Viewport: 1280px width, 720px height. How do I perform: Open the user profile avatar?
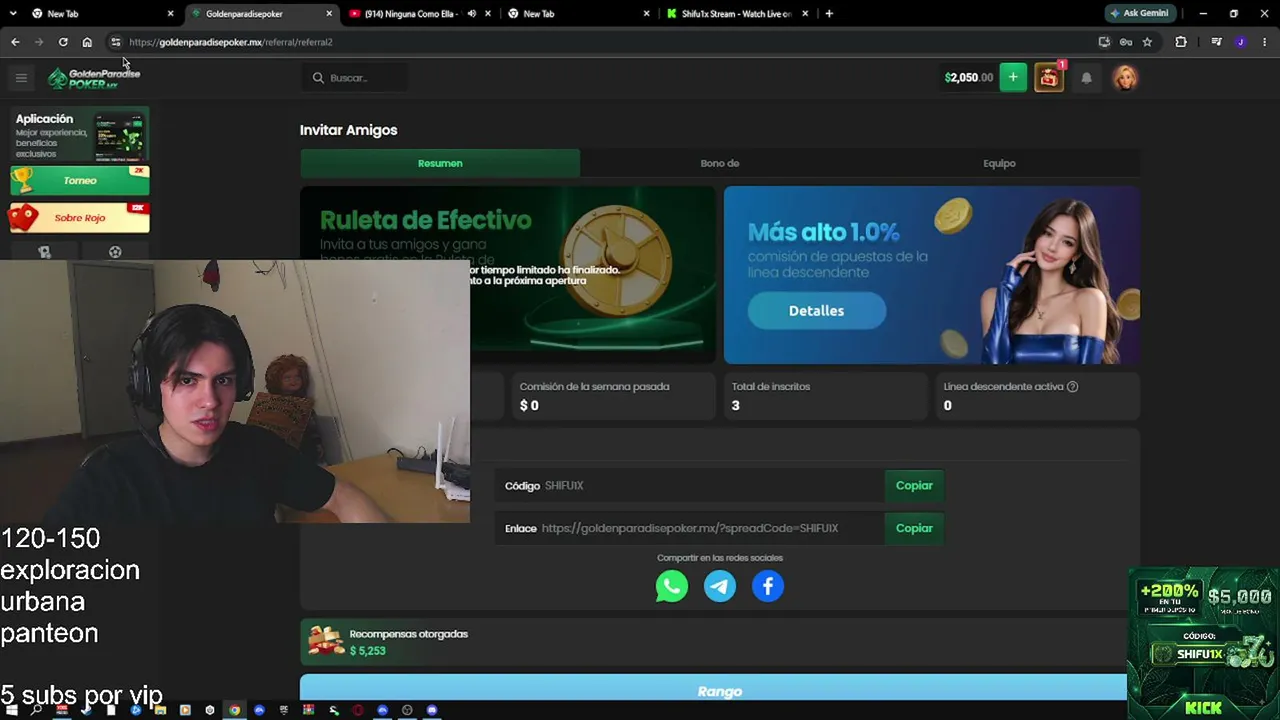click(x=1125, y=78)
